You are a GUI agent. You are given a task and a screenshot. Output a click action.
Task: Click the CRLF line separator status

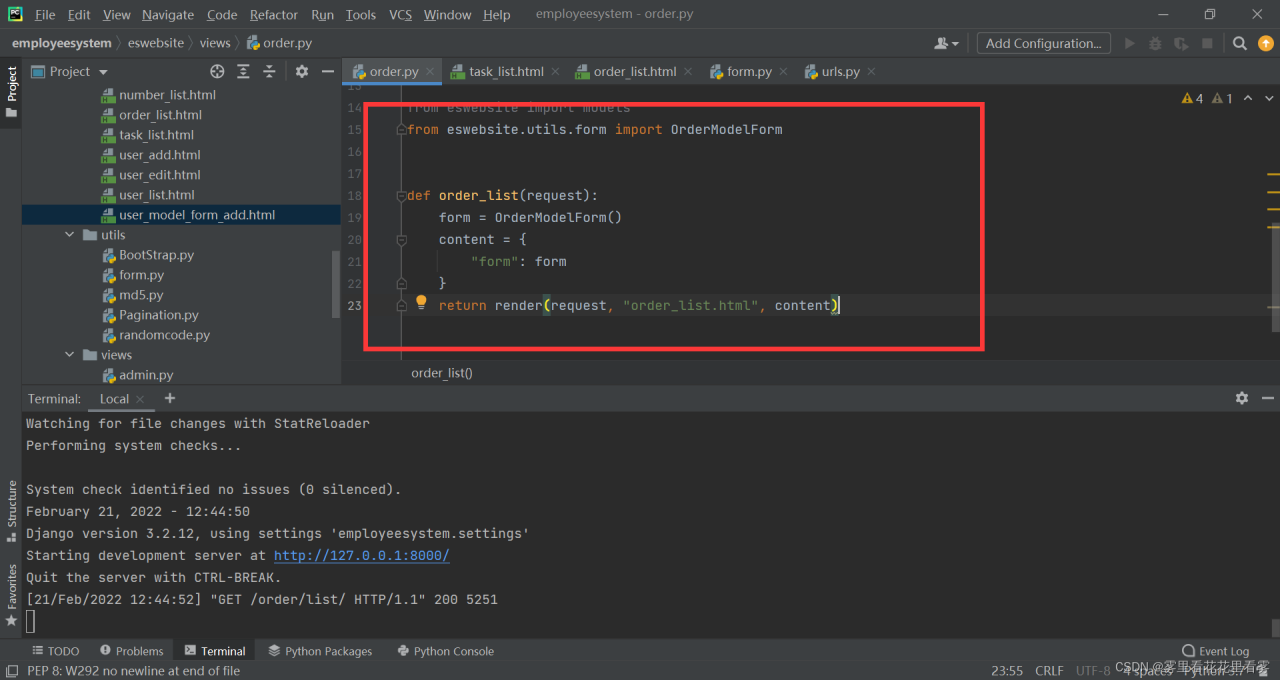tap(1050, 671)
